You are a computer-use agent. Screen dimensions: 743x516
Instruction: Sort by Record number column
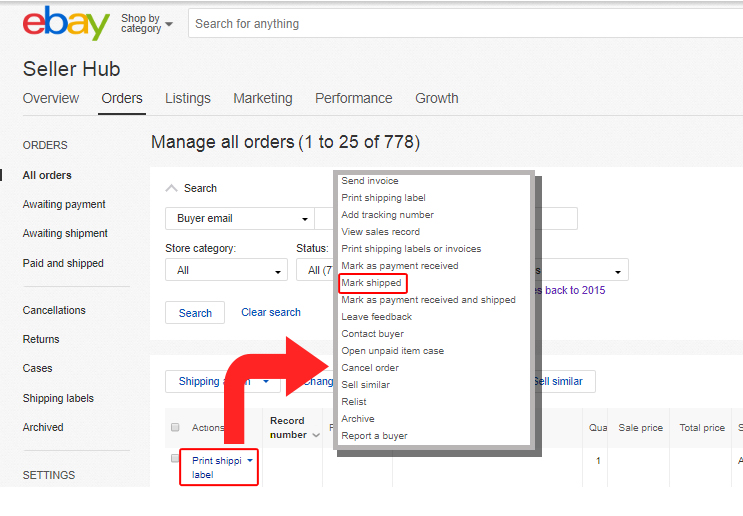point(294,427)
